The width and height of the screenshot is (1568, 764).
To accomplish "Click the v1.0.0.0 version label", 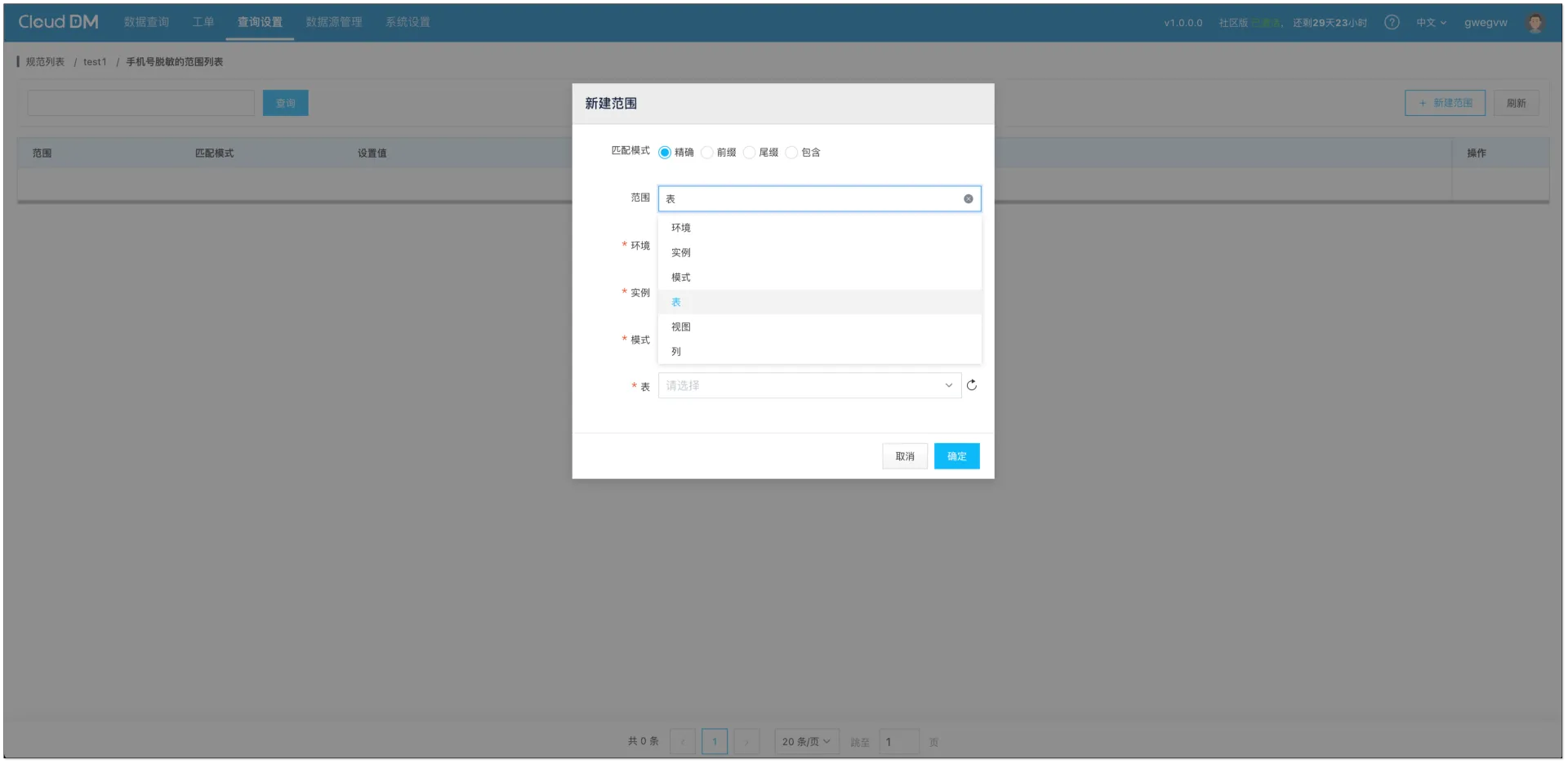I will [1183, 23].
